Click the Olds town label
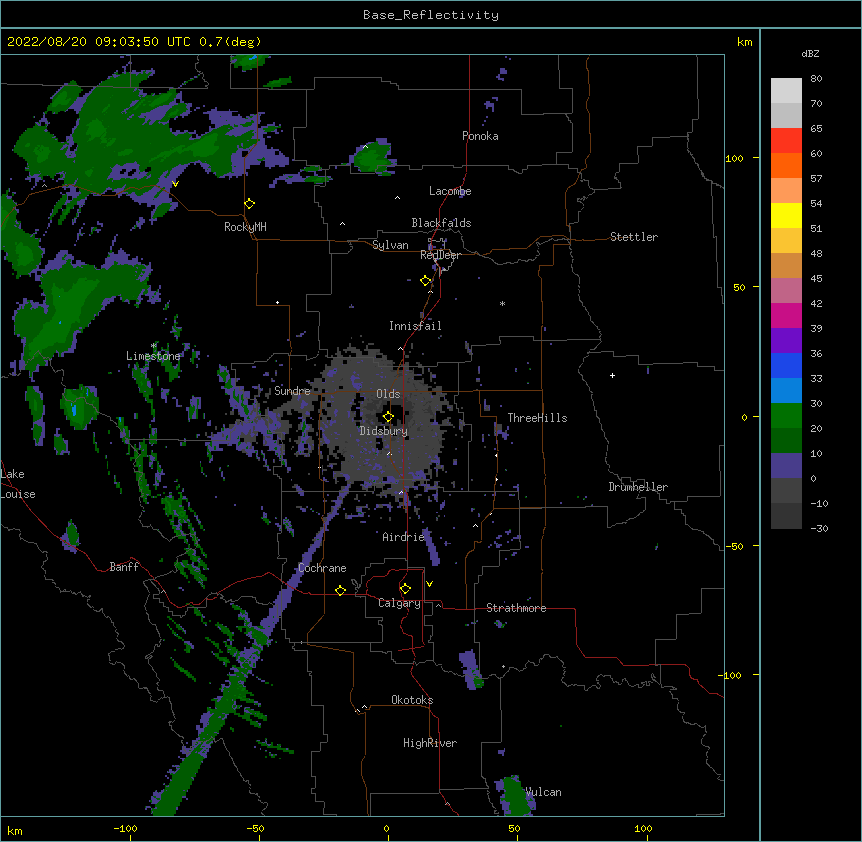Image resolution: width=862 pixels, height=842 pixels. [x=388, y=394]
